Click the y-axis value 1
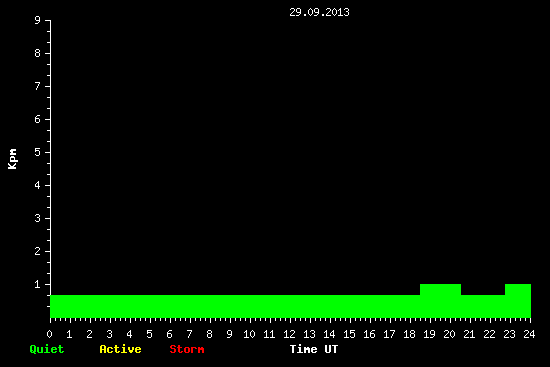This screenshot has height=367, width=550. [38, 284]
